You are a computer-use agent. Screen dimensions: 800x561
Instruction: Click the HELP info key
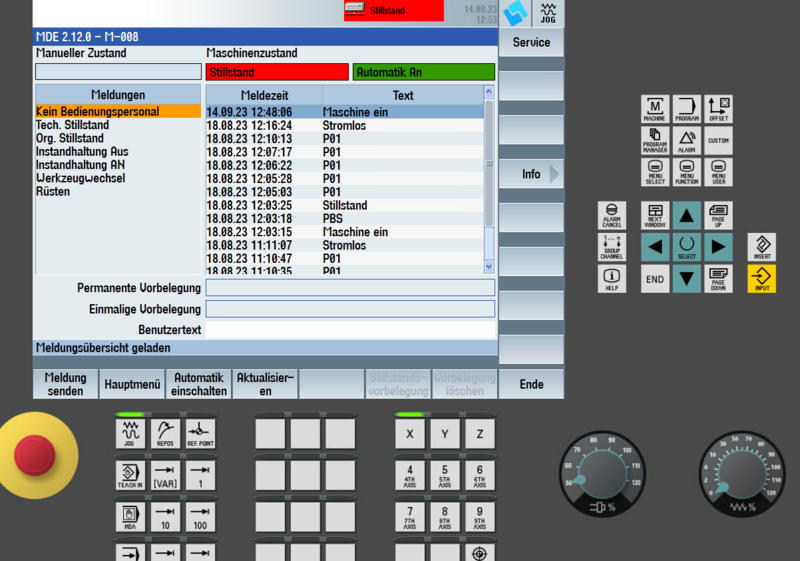click(x=611, y=278)
